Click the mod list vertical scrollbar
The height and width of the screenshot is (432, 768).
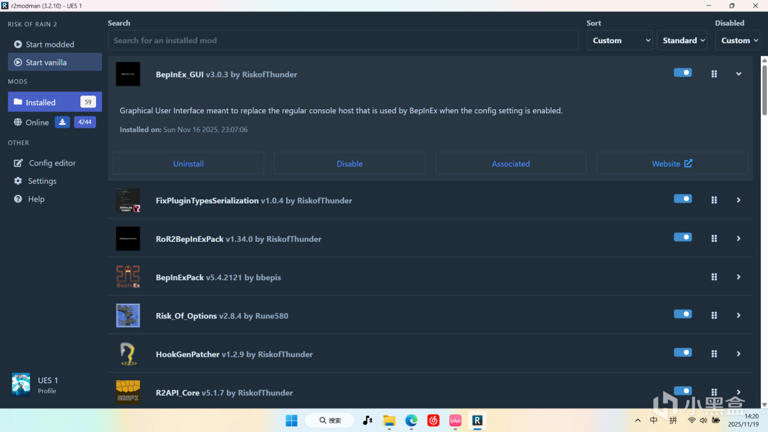(x=764, y=91)
